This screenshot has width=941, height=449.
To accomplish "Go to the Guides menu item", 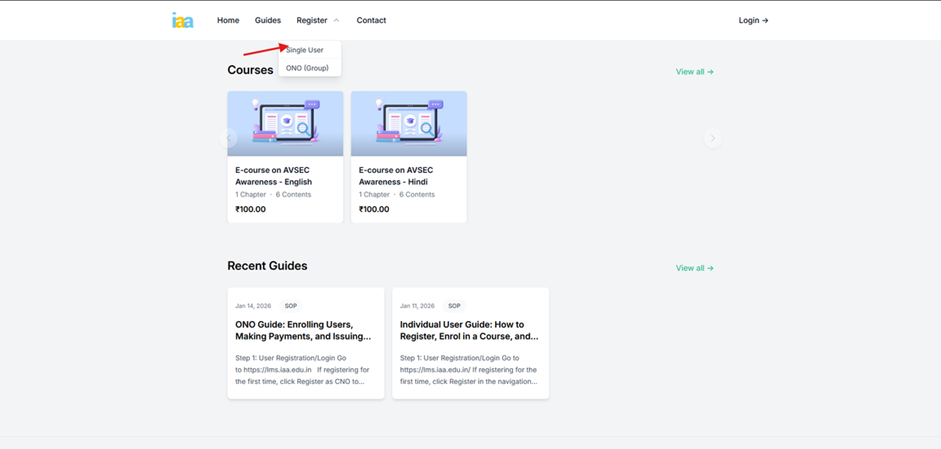I will click(x=267, y=20).
